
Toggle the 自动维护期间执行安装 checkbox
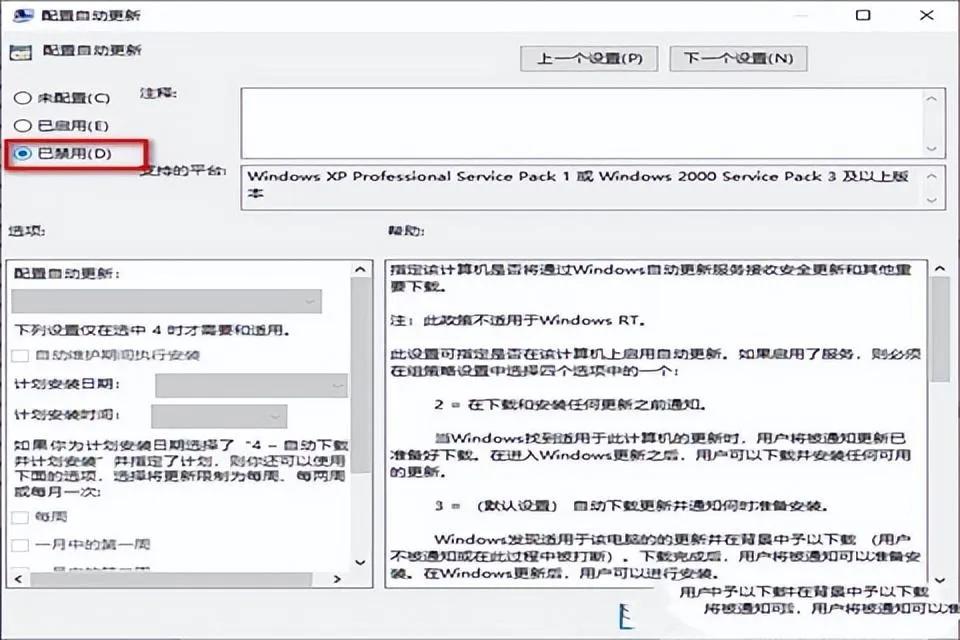(x=20, y=355)
